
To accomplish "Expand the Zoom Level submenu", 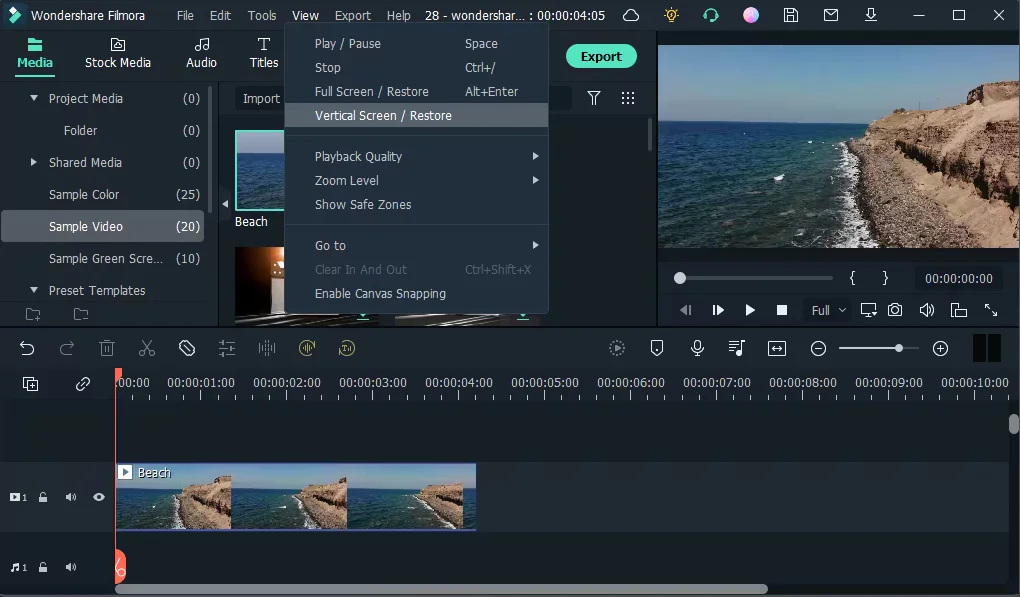I will pos(346,180).
